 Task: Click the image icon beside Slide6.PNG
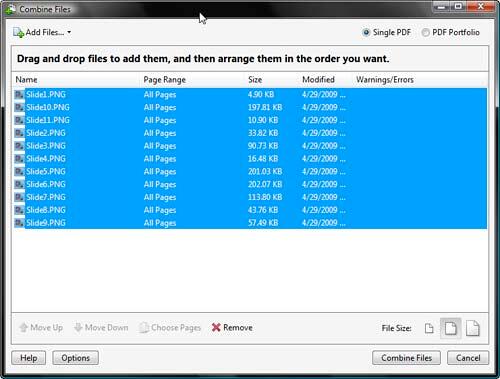tap(19, 184)
